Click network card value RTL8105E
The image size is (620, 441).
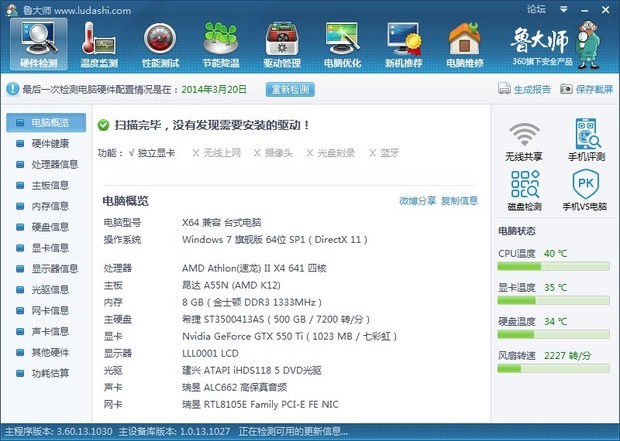coord(260,404)
